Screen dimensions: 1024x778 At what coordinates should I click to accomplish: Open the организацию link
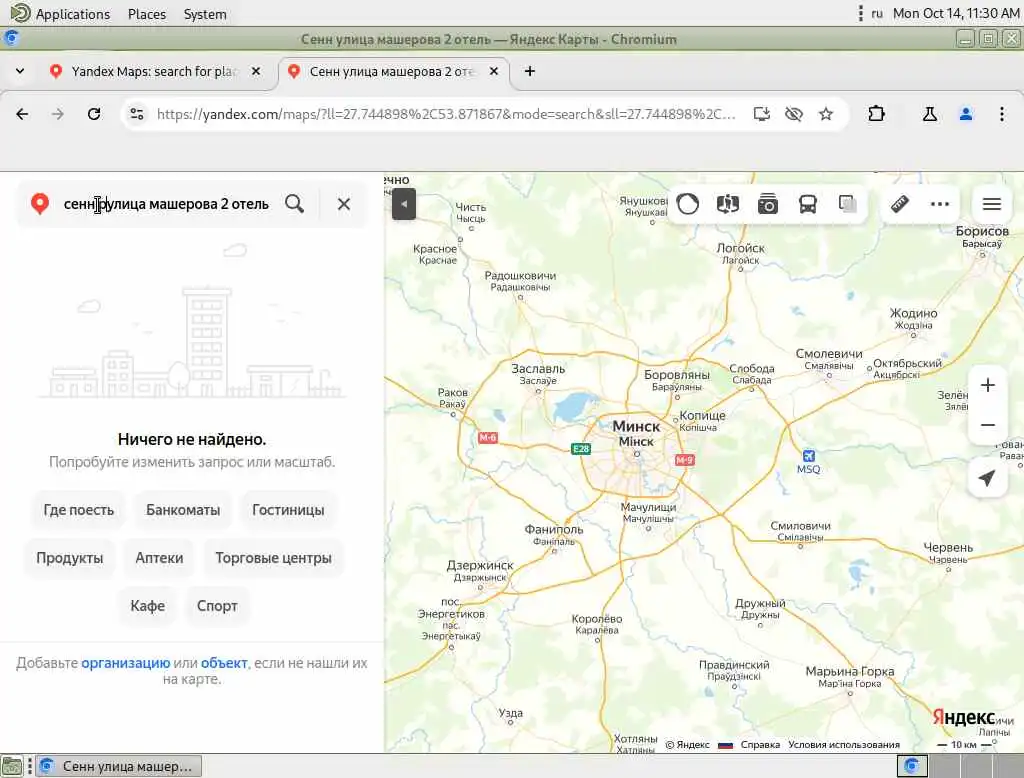pyautogui.click(x=125, y=662)
